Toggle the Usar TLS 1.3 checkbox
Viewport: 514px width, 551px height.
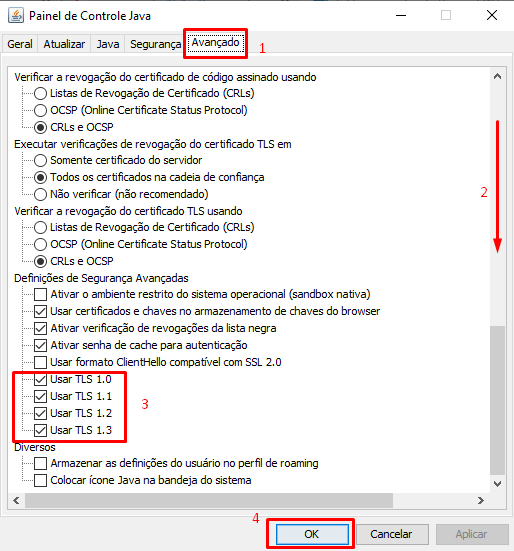click(x=40, y=430)
